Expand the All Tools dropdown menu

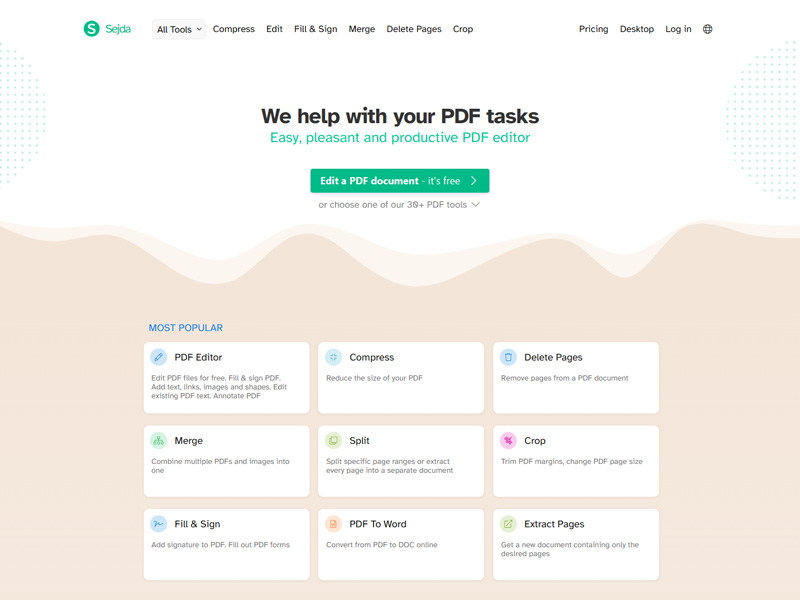[179, 30]
